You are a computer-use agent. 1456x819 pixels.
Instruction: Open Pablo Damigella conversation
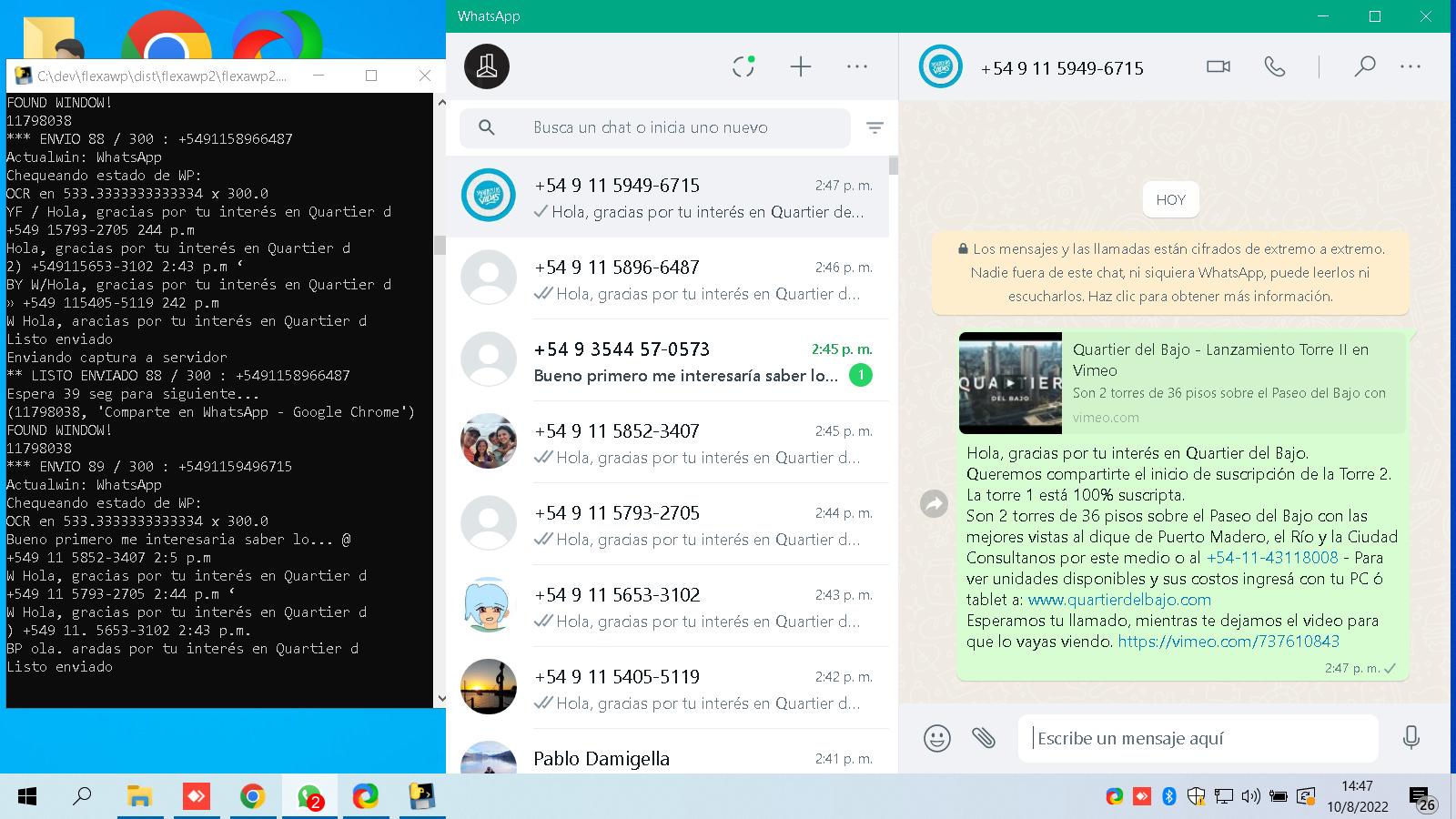pos(667,752)
